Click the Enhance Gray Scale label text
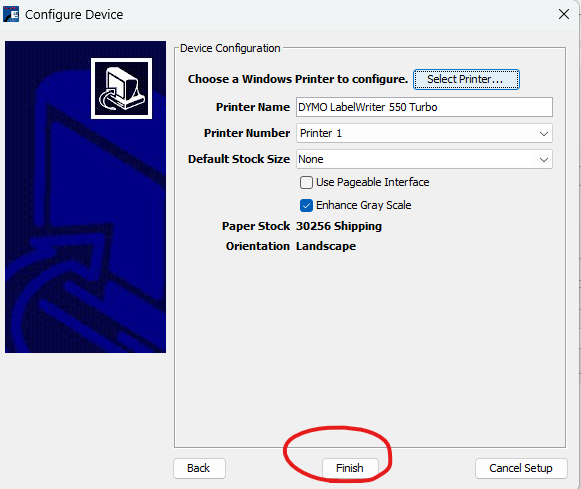 click(x=363, y=205)
